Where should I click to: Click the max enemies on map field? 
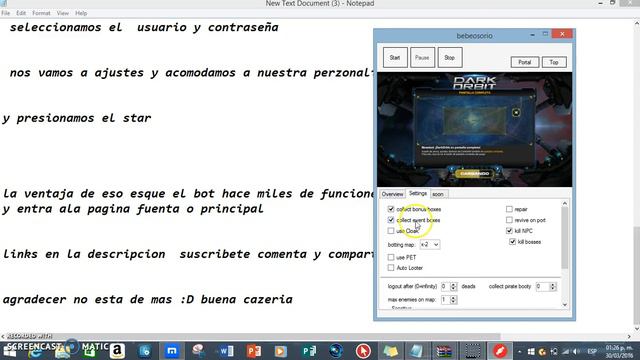click(x=445, y=300)
